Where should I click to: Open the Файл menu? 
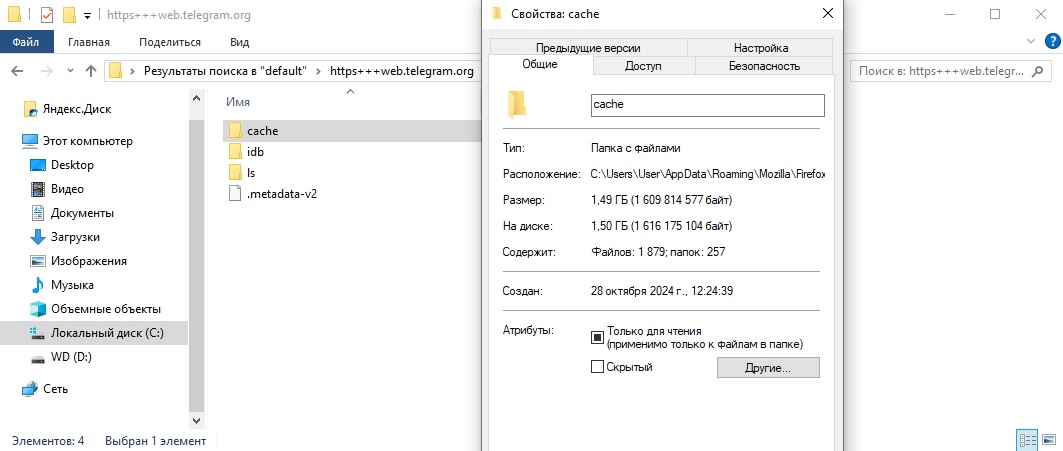25,42
